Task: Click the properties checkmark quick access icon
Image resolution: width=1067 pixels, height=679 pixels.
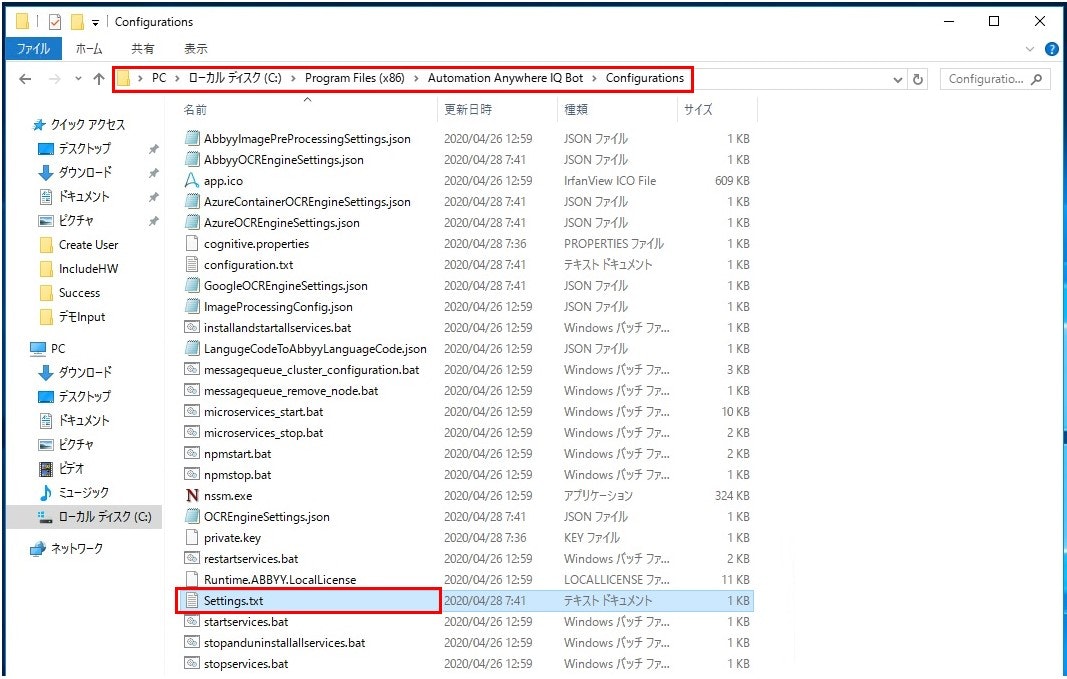Action: pyautogui.click(x=55, y=22)
